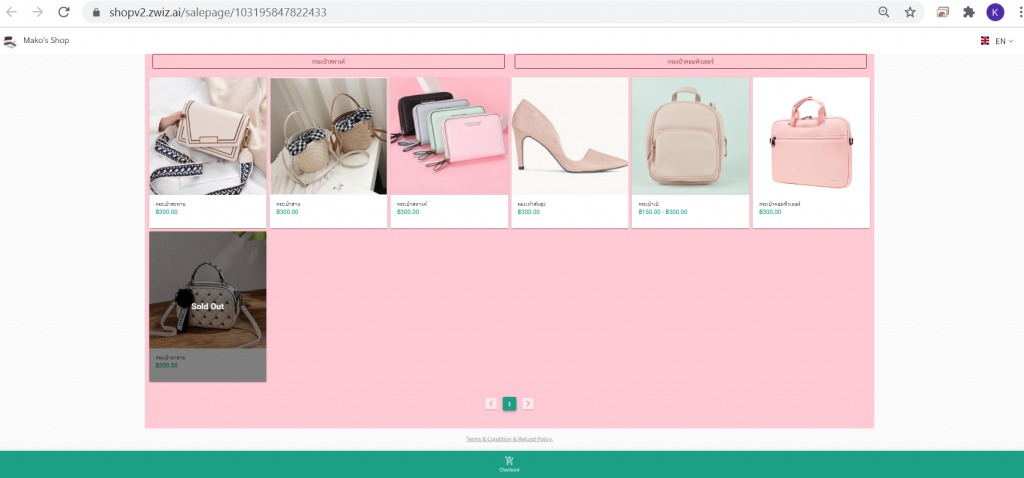The height and width of the screenshot is (478, 1024).
Task: Click the product name under the pink laptop bag
Action: tap(780, 204)
